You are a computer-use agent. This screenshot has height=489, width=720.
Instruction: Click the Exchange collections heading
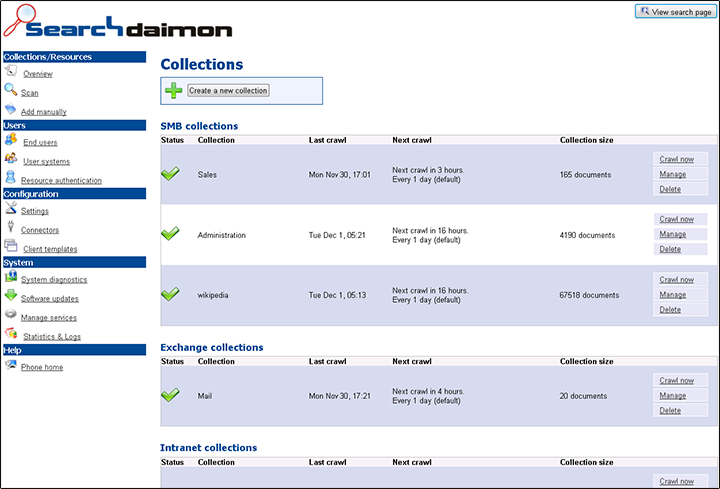point(212,348)
